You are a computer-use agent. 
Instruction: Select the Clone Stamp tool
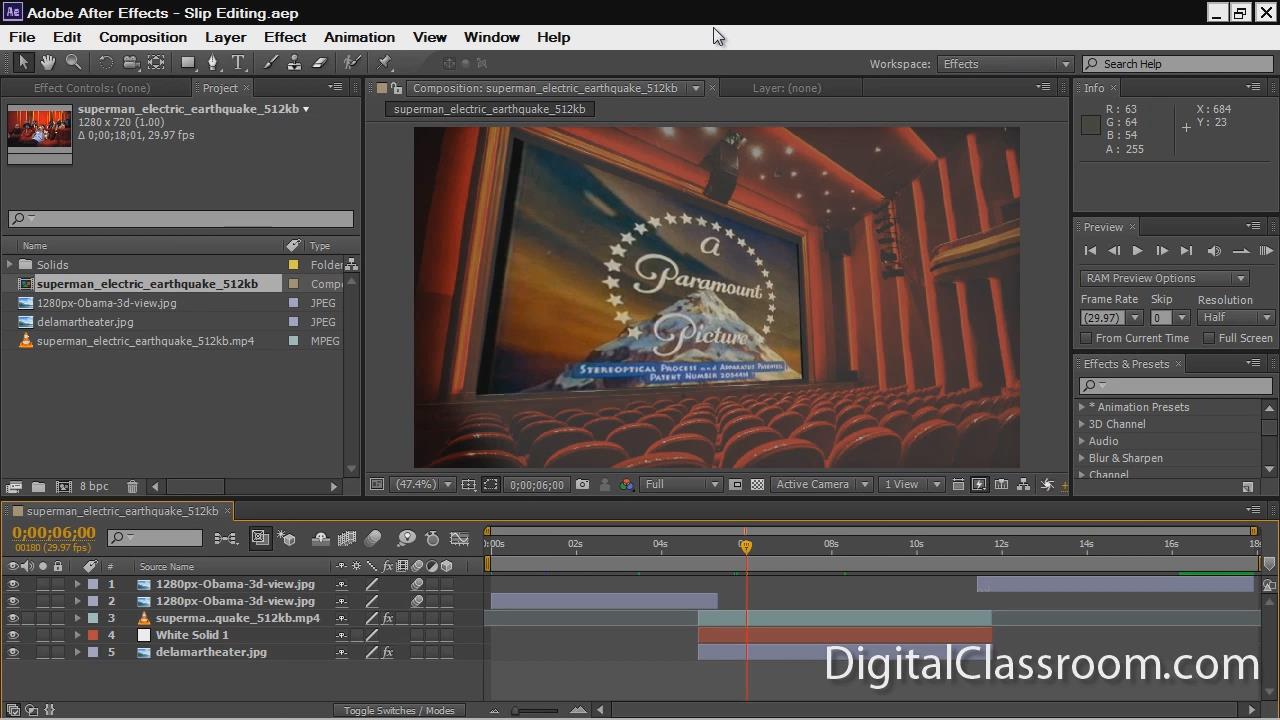coord(294,62)
